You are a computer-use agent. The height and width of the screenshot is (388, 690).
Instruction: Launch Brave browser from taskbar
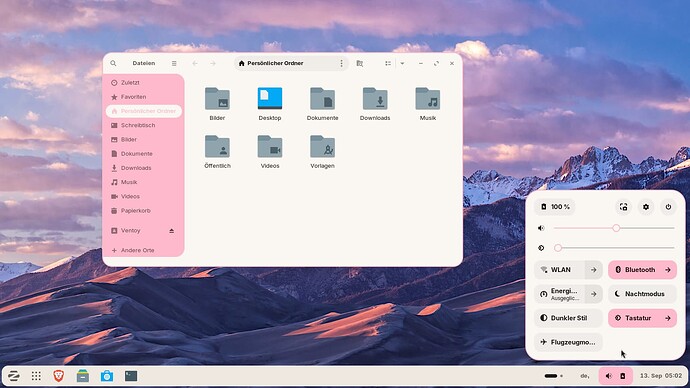[x=59, y=376]
